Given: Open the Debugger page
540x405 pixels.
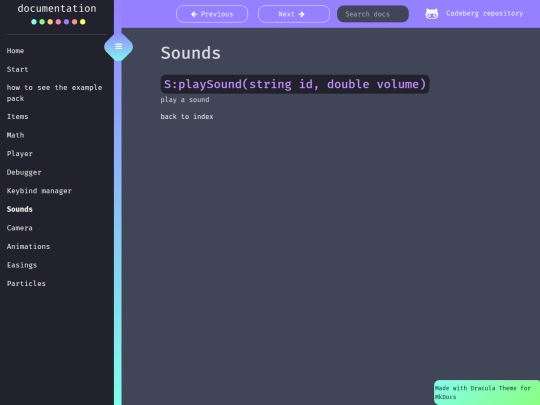Looking at the screenshot, I should [x=24, y=172].
